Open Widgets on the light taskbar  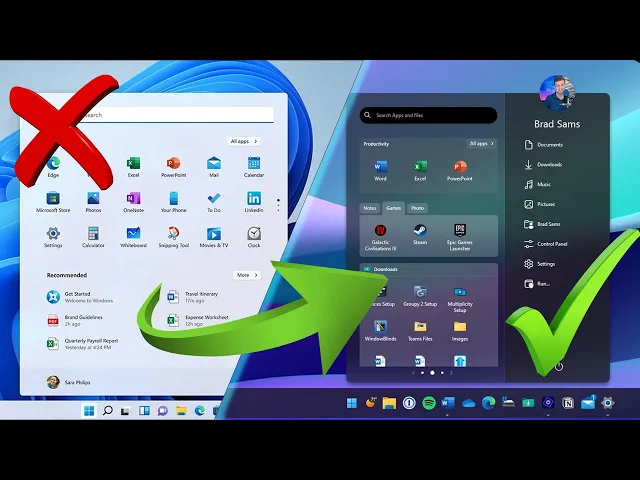tap(144, 411)
